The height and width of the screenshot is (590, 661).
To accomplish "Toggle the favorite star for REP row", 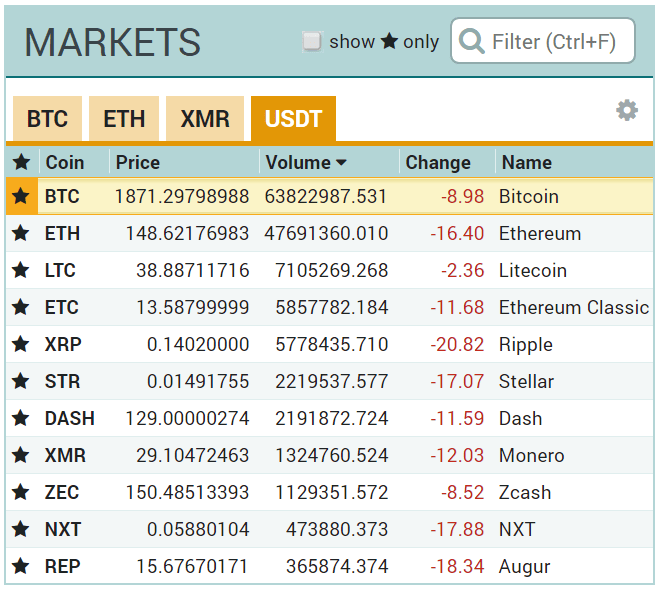I will coord(21,566).
